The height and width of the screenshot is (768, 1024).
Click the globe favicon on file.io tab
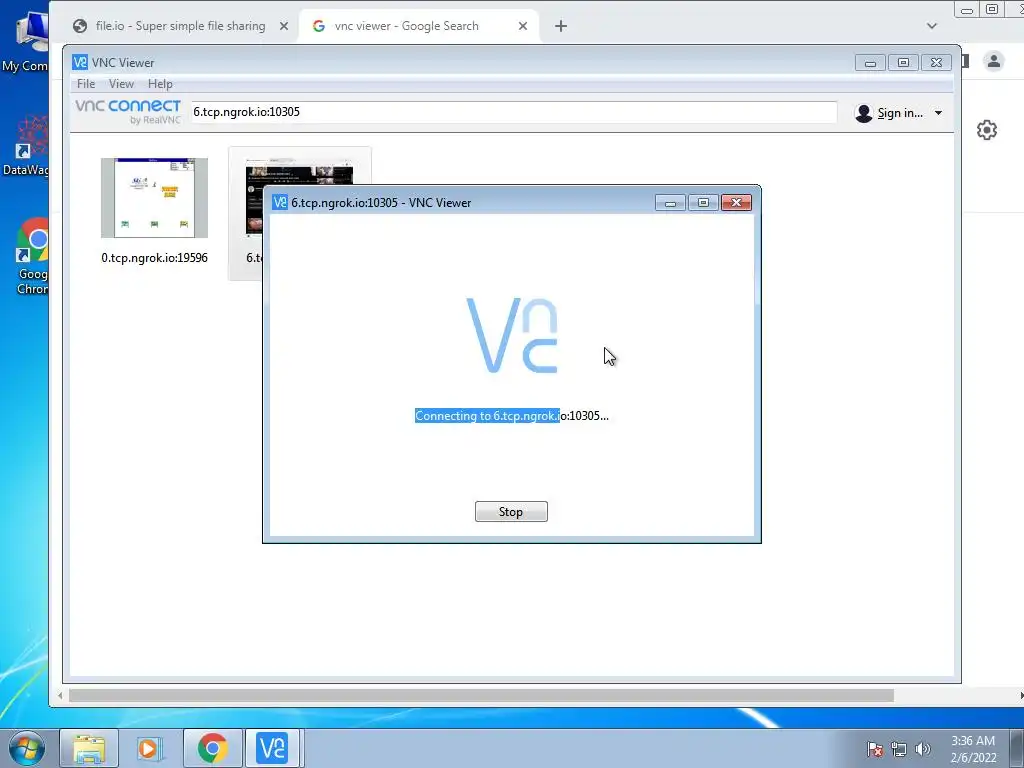point(80,26)
